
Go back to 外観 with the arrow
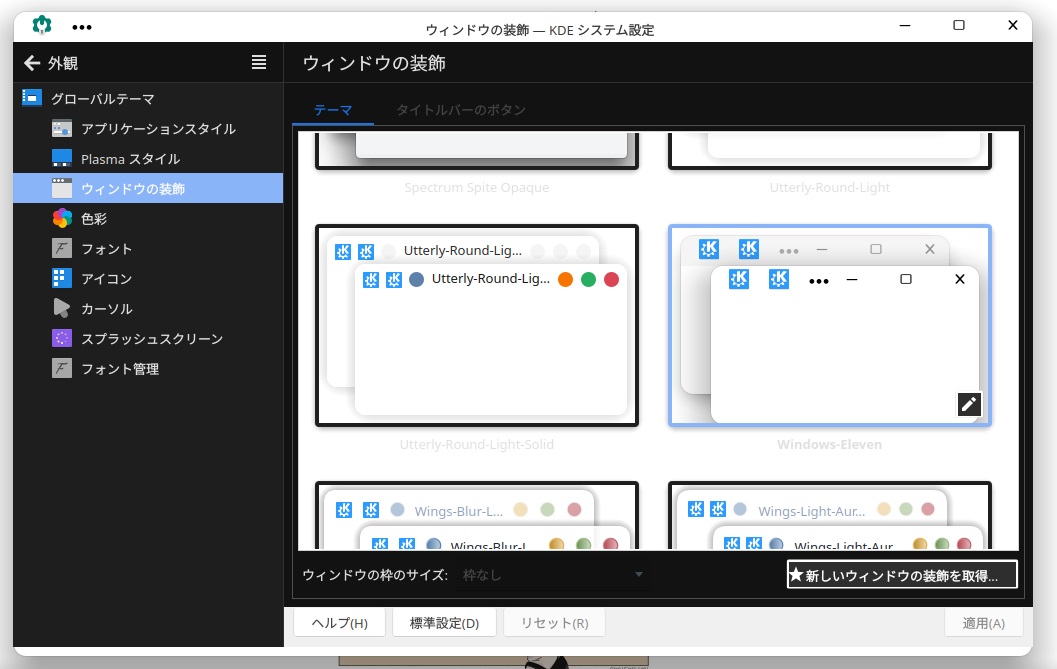coord(32,63)
